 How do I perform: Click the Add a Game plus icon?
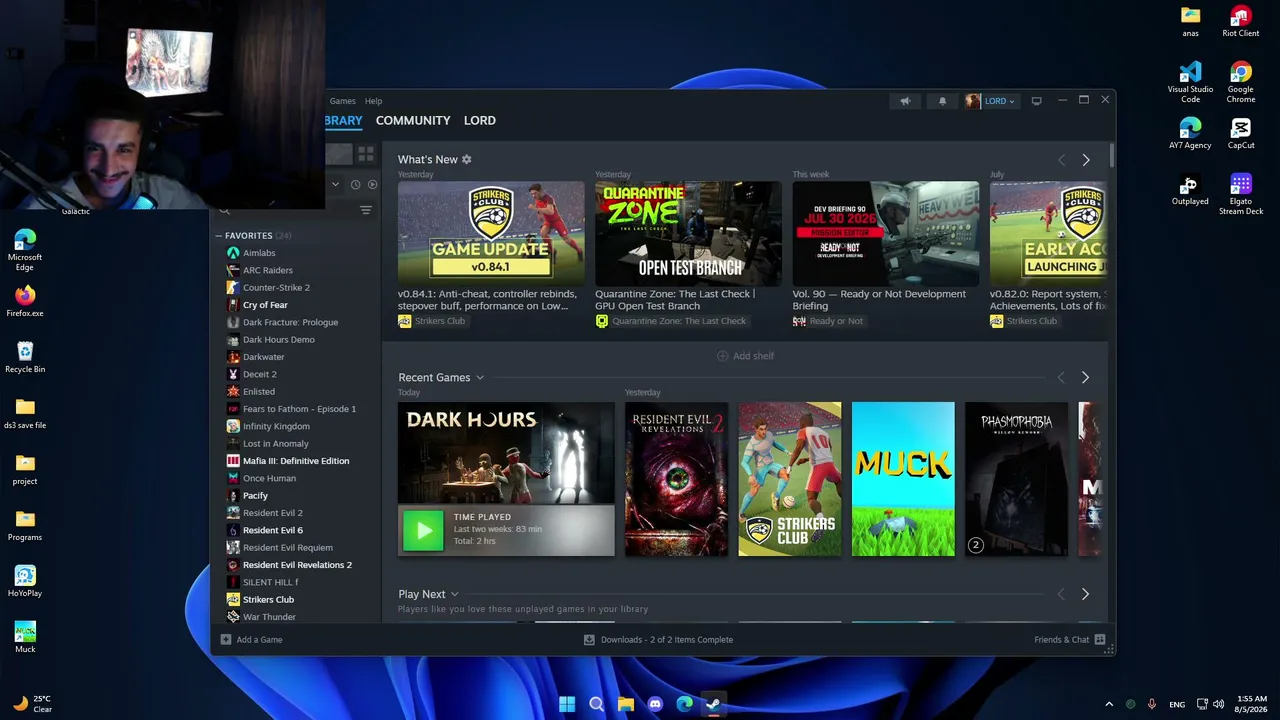[226, 640]
